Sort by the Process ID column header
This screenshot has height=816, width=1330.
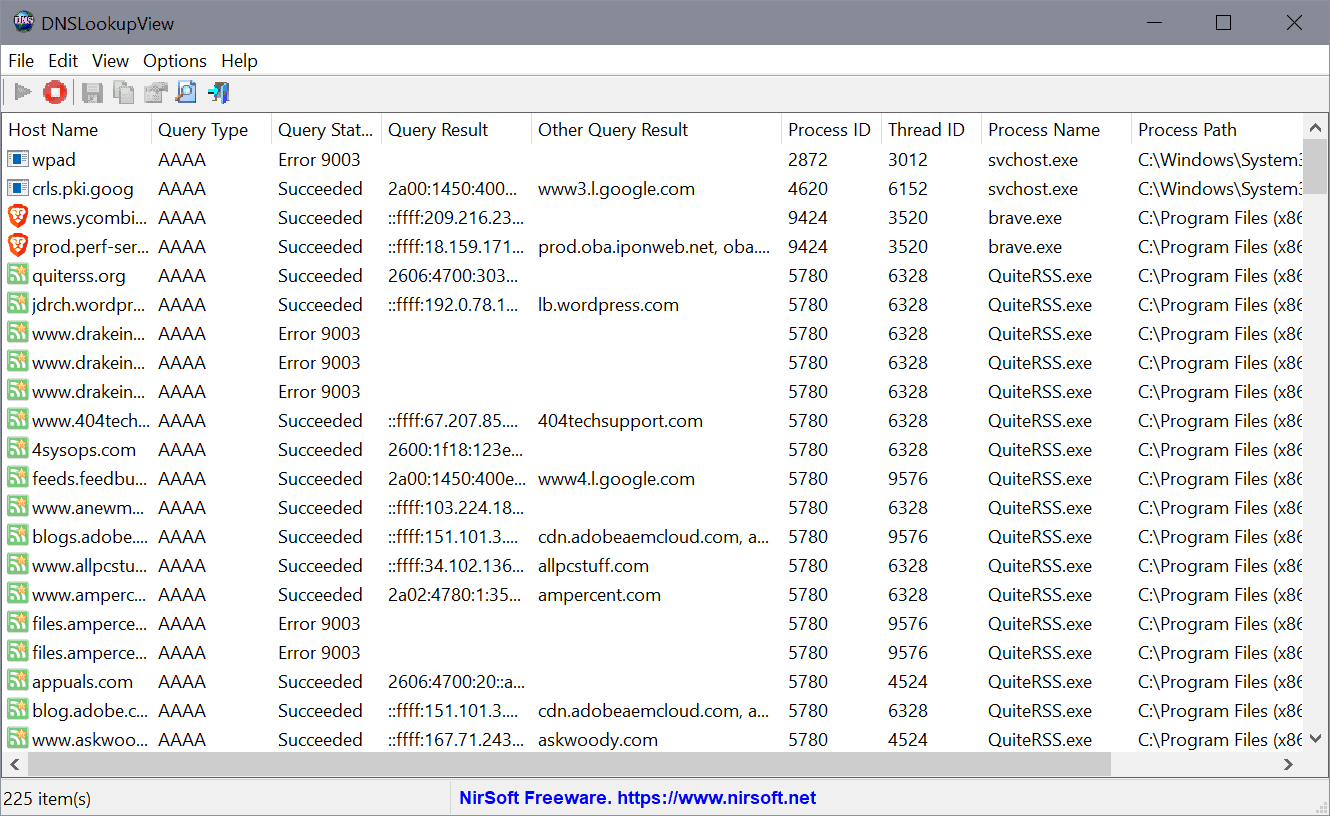(x=831, y=130)
